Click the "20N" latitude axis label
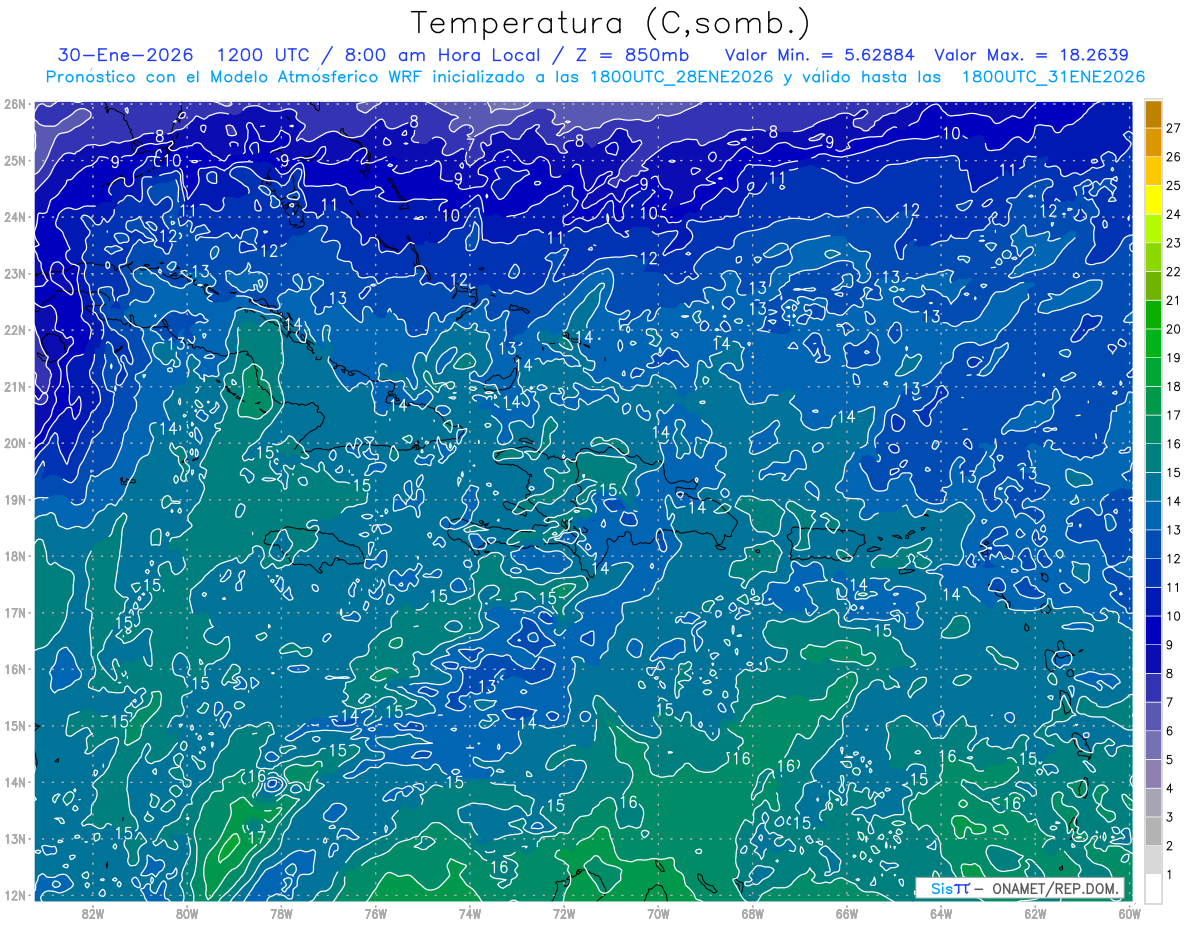This screenshot has height=927, width=1200. pyautogui.click(x=15, y=443)
